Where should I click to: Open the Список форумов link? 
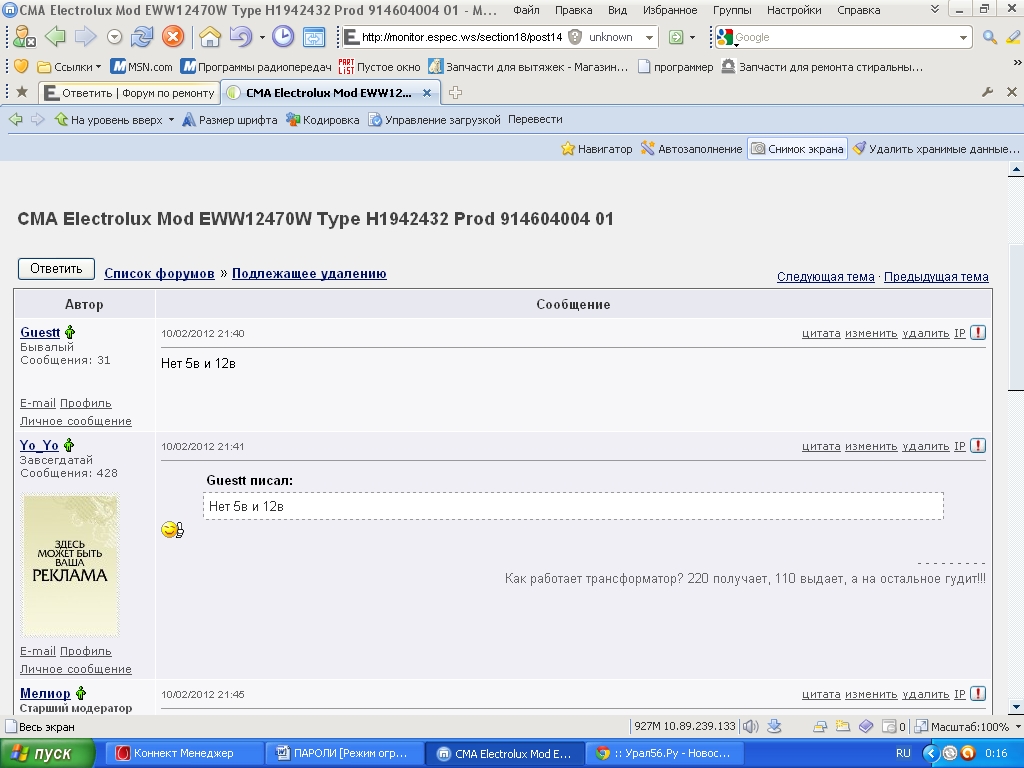pos(159,273)
